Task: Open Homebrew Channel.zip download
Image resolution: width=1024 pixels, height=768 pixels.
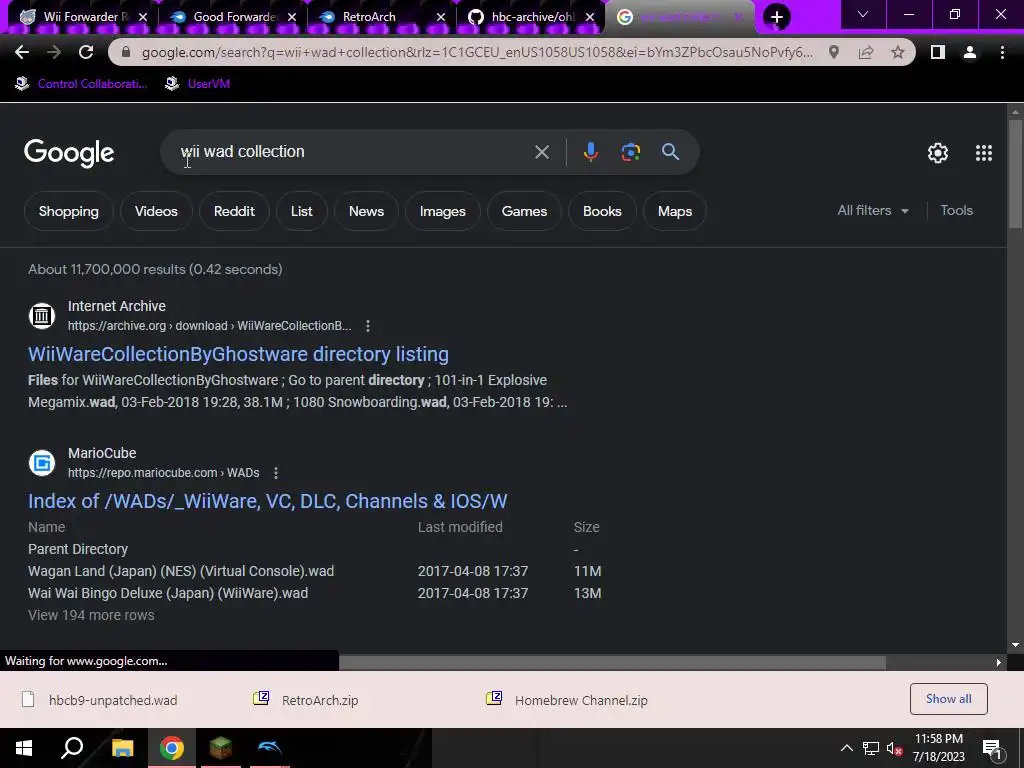Action: click(x=567, y=700)
